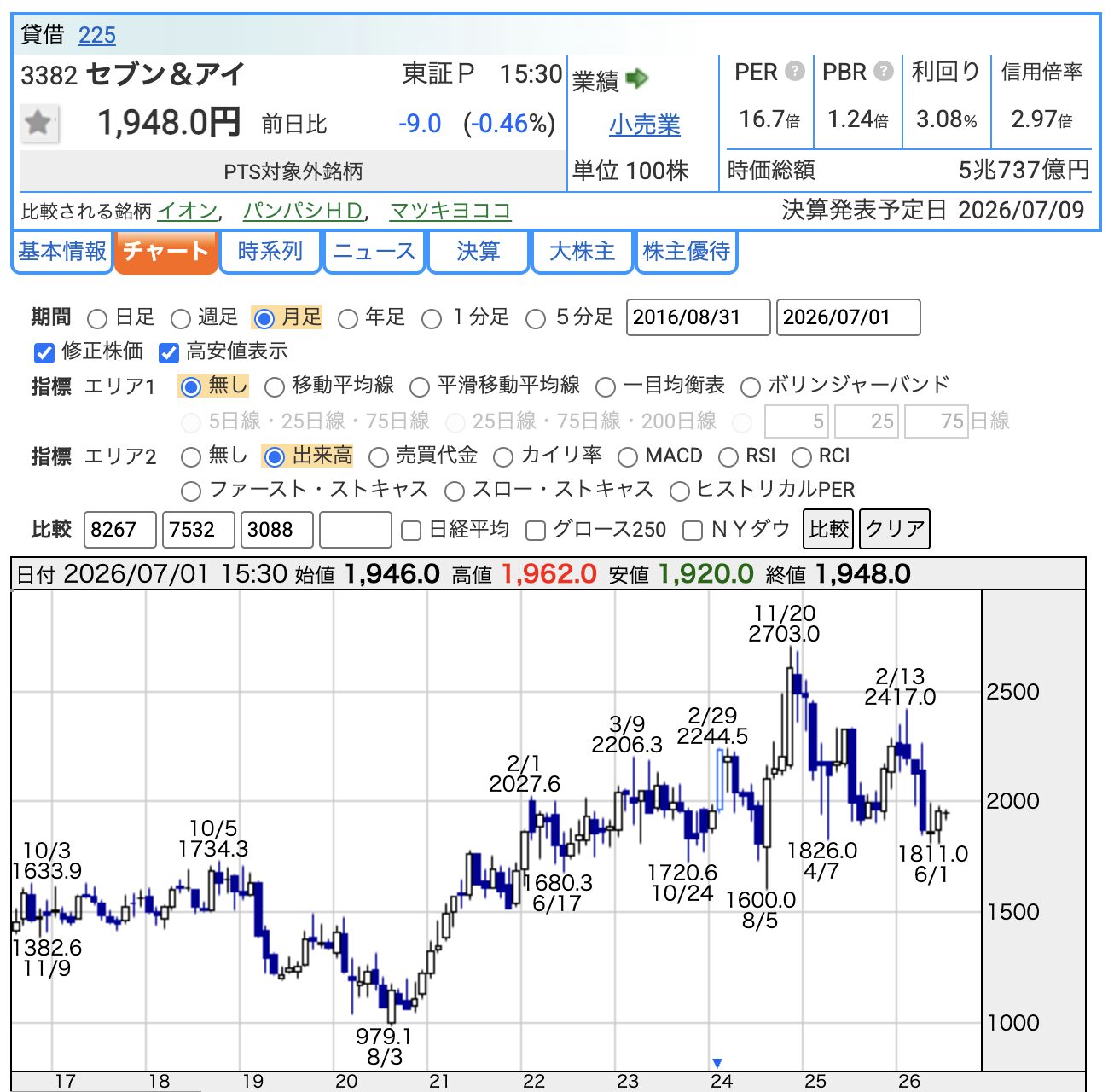Select MACD indicator radio button
1114x1092 pixels.
(628, 457)
